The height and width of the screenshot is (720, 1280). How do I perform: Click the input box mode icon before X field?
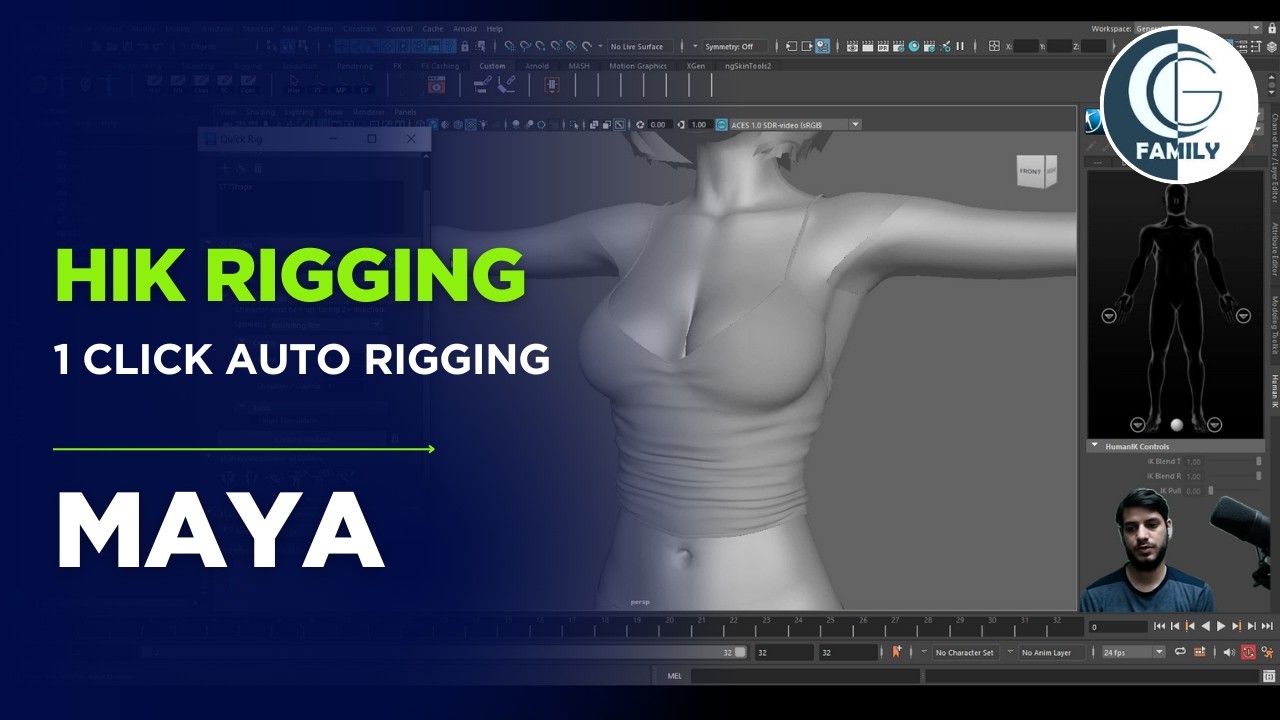994,46
